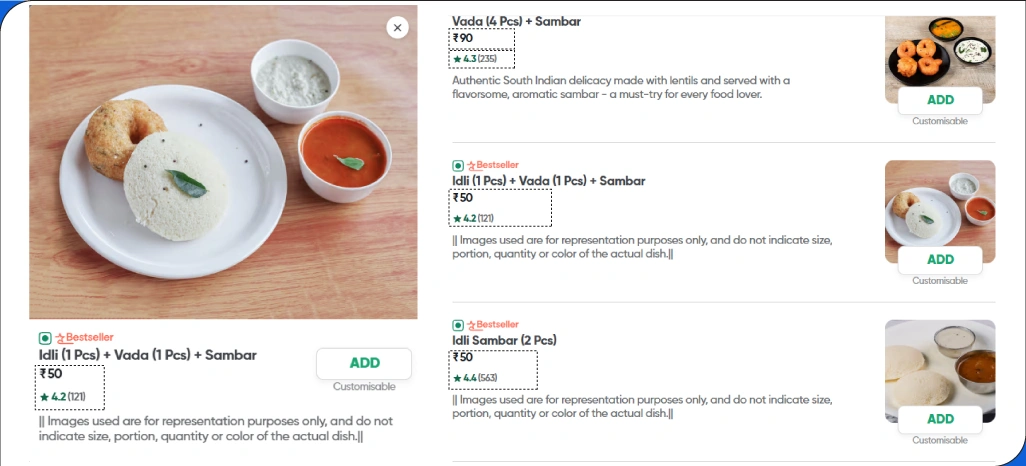Click the veg indicator icon in popup
Viewport: 1026px width, 466px height.
point(45,338)
